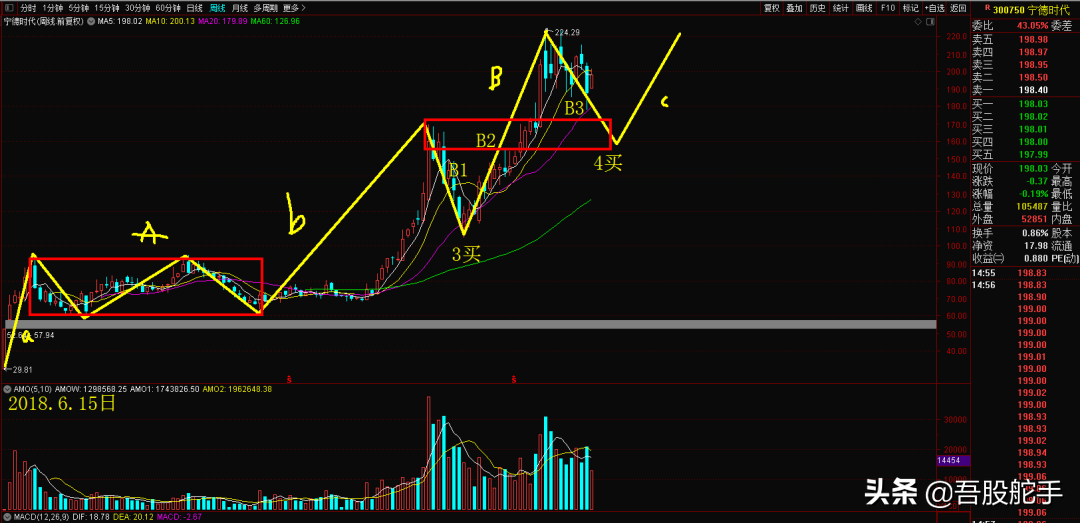Click 外盘 52851 value
The image size is (1080, 523).
[x=1033, y=220]
